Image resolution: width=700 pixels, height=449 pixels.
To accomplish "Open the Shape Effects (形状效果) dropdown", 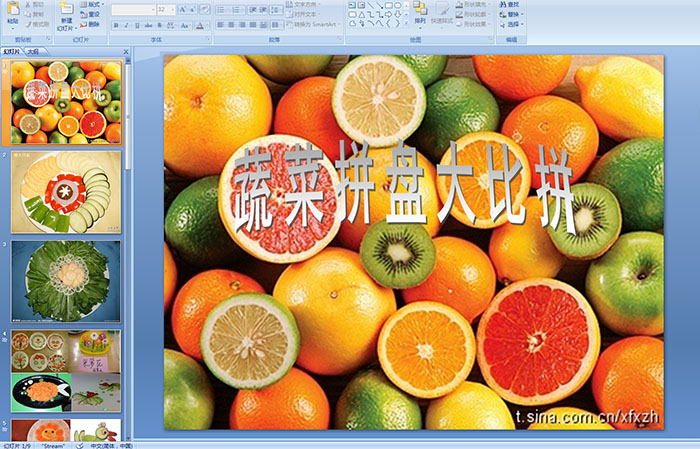I will tap(473, 24).
